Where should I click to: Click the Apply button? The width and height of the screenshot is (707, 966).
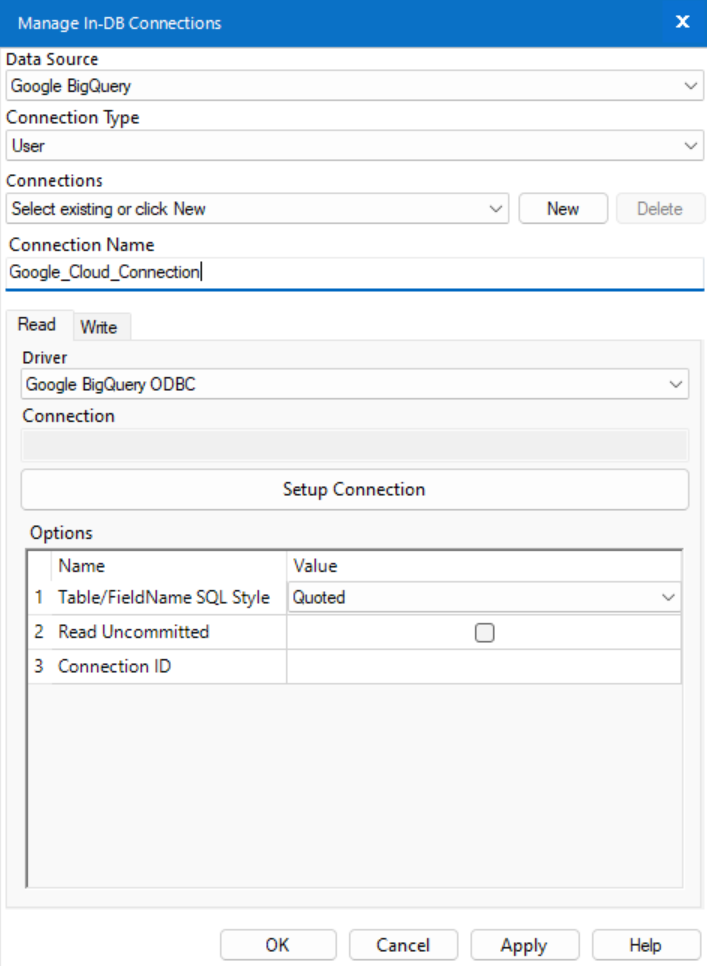(525, 945)
